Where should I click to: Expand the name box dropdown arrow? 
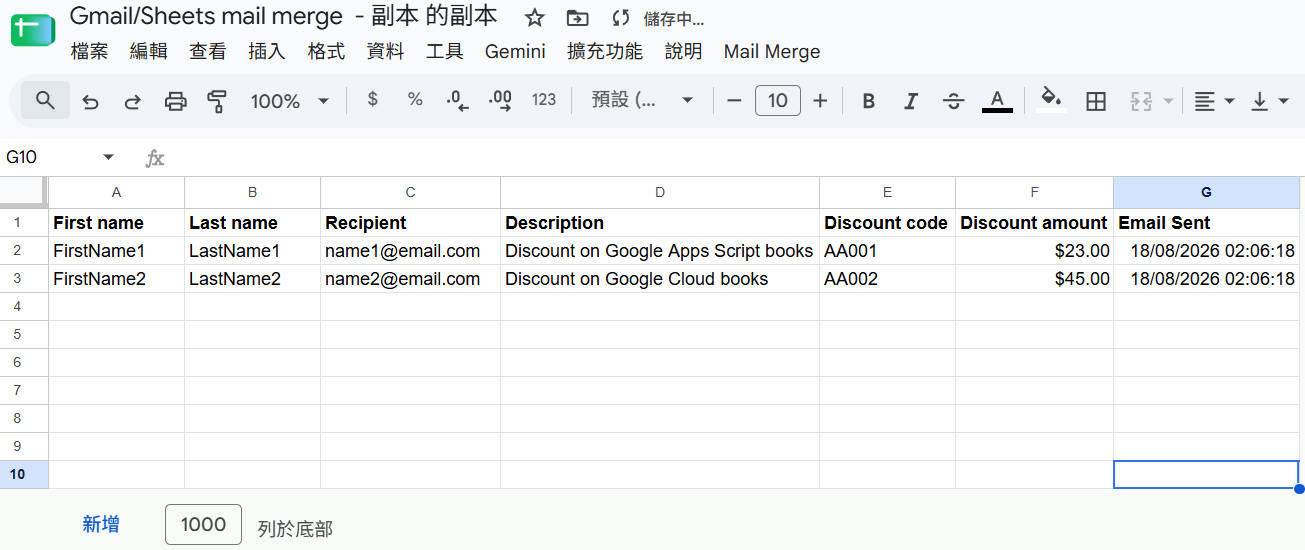(x=109, y=157)
